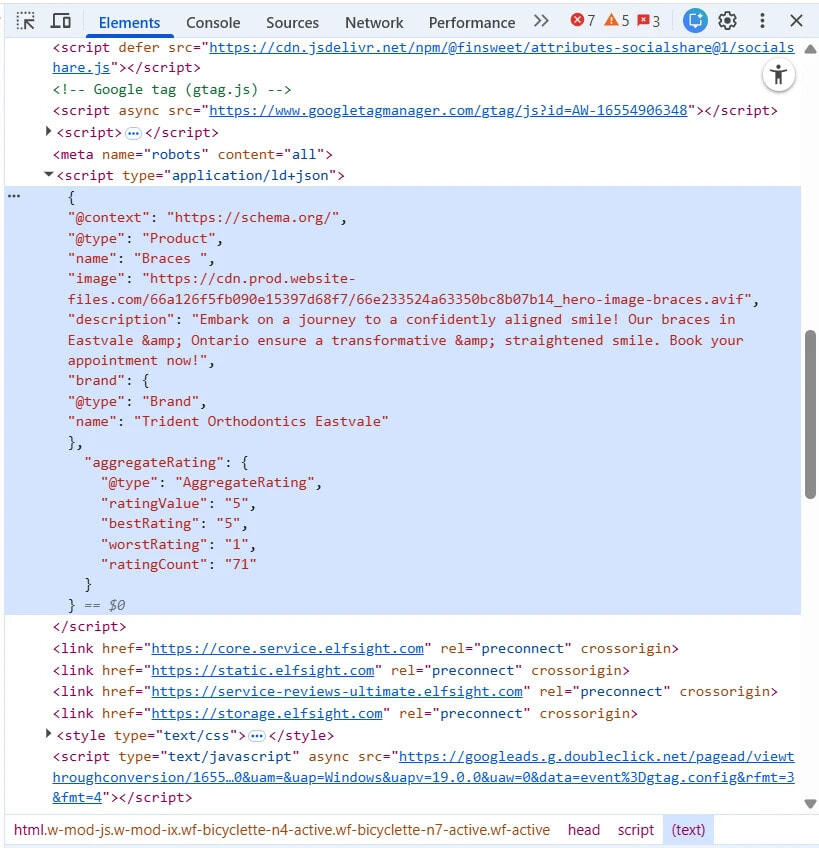Open the service-reviews-ultimate.elfsight.com link

click(337, 692)
